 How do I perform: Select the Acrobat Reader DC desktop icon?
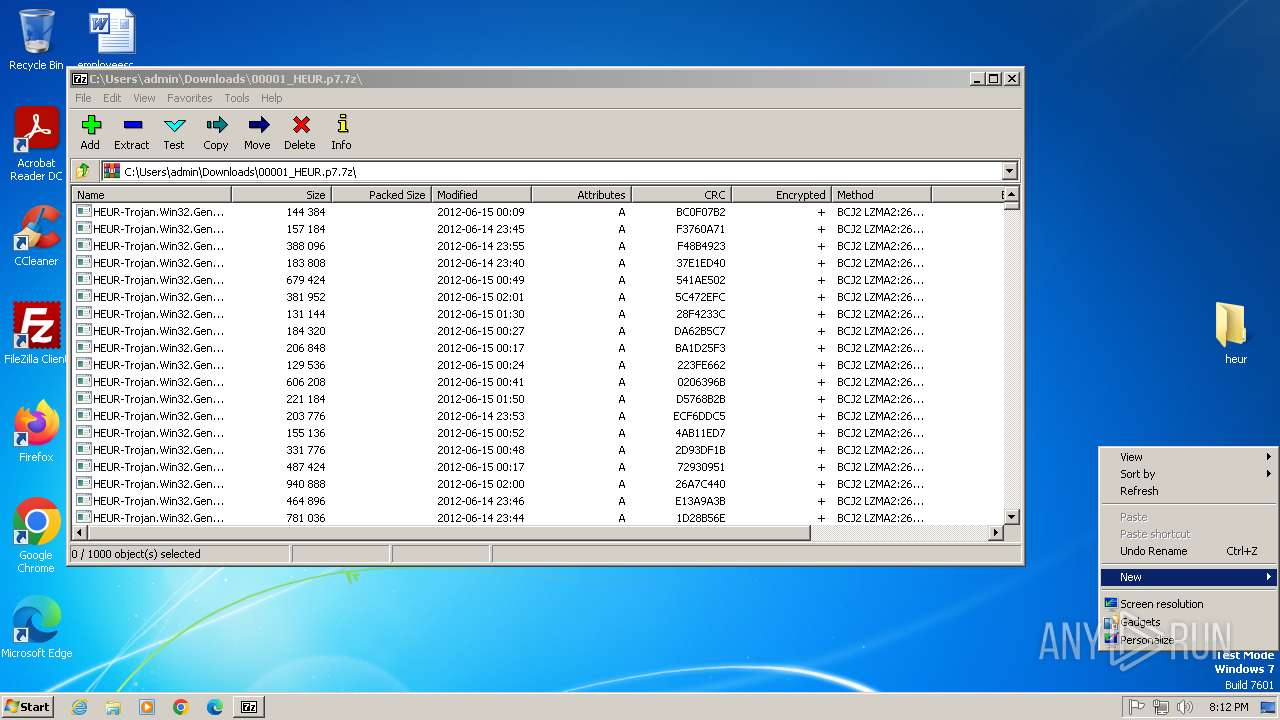tap(36, 145)
